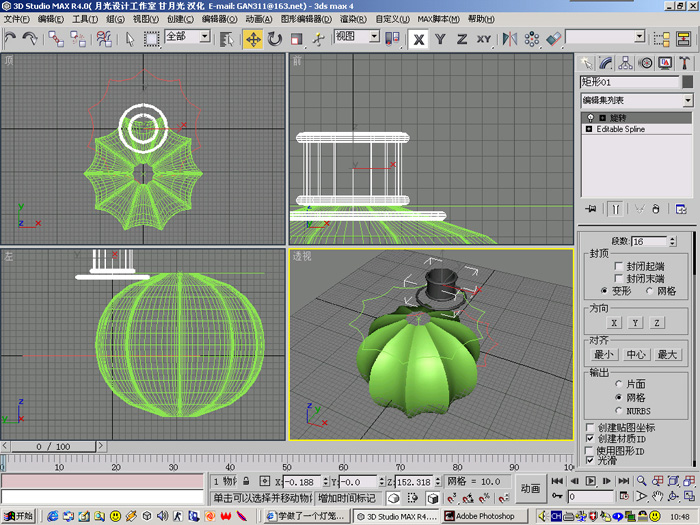Restrict movement to the Z axis
700x525 pixels.
coord(462,39)
